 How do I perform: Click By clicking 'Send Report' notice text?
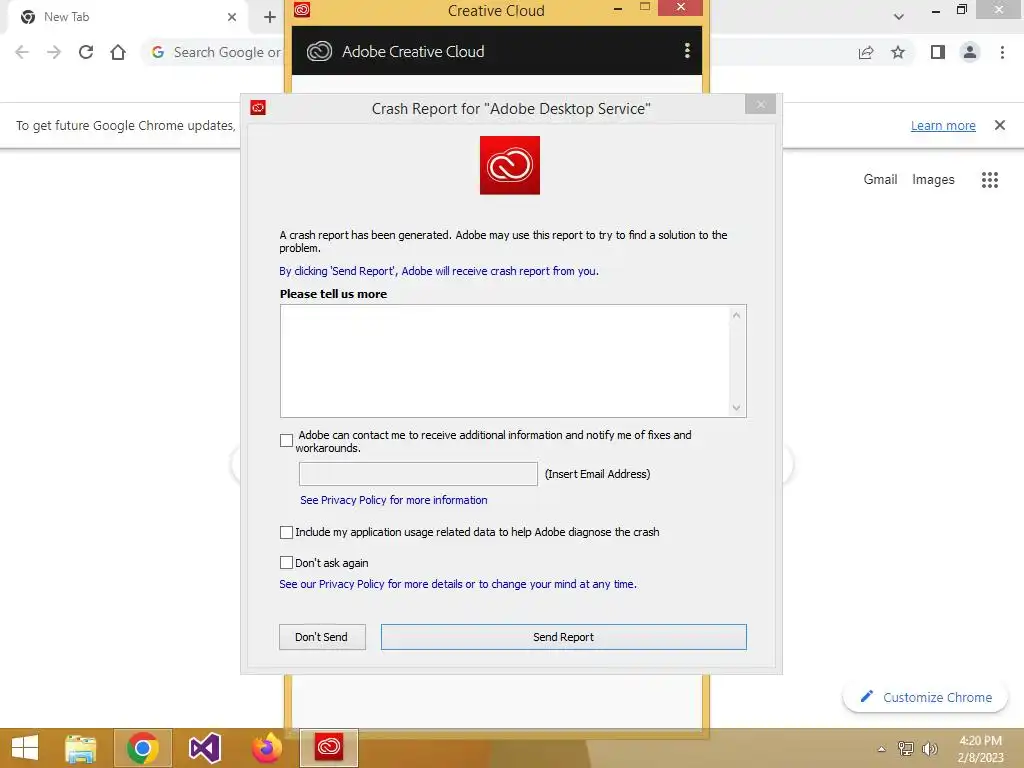(439, 271)
